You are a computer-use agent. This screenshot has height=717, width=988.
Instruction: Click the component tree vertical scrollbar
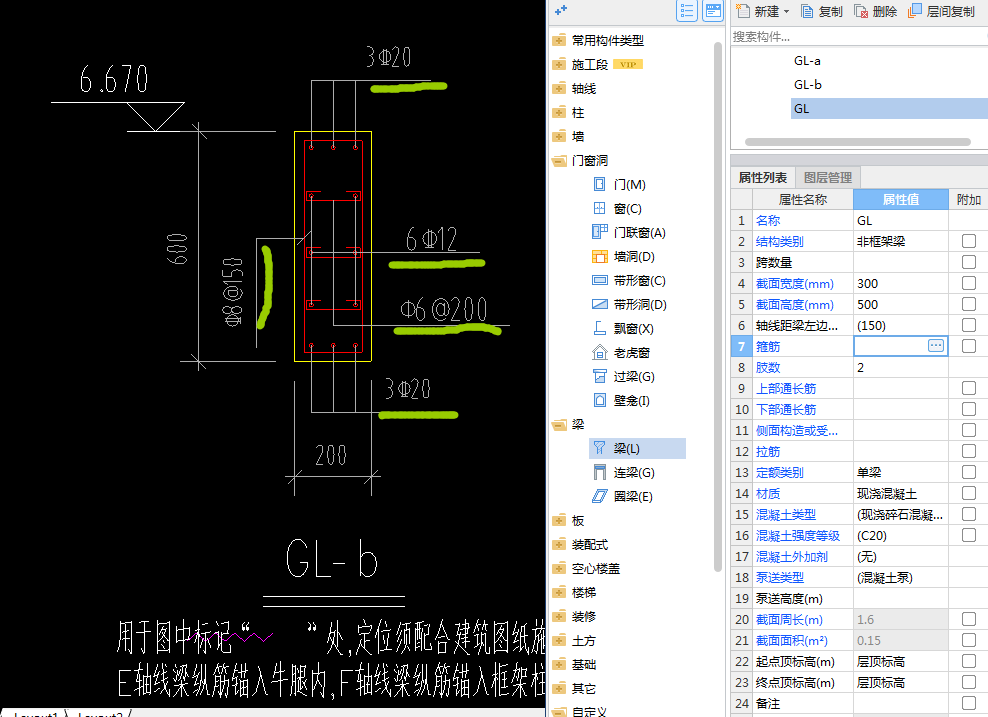click(718, 306)
